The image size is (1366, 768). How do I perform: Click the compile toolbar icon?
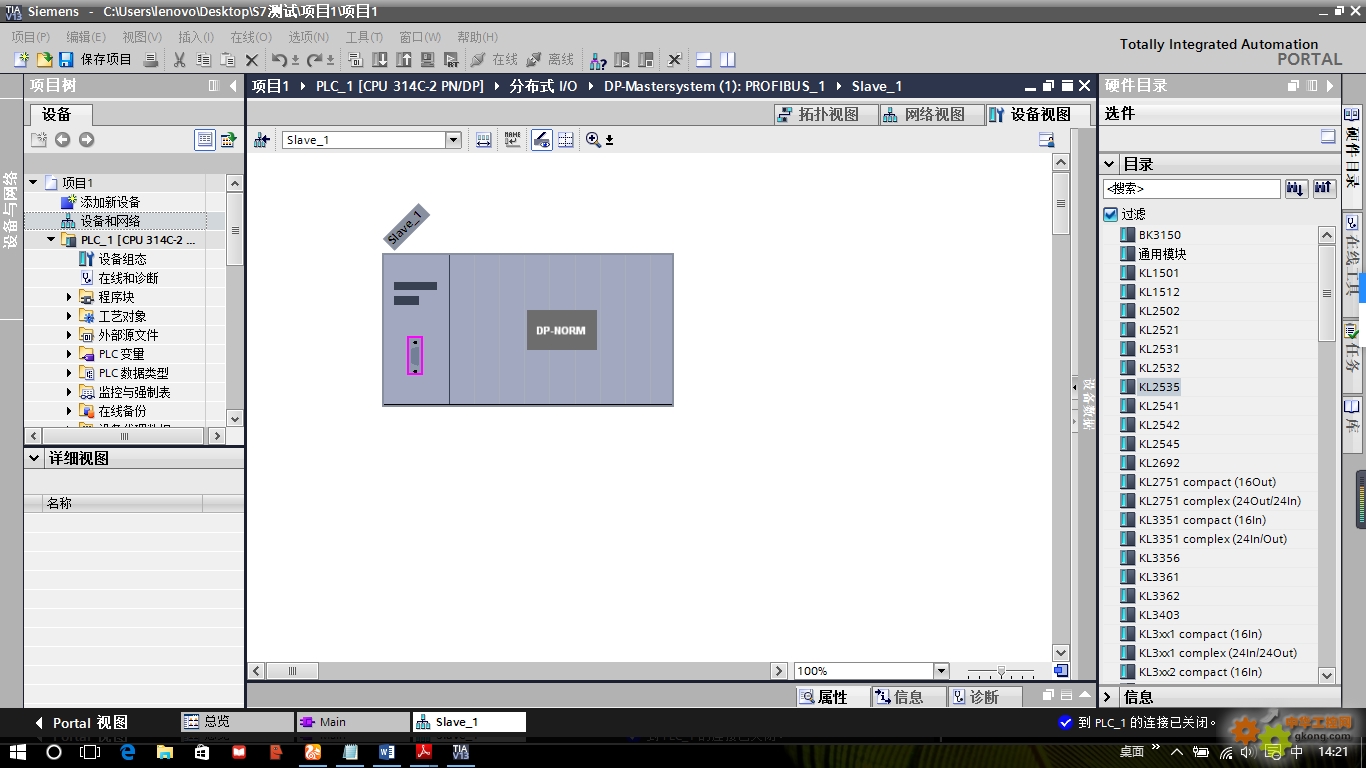(356, 60)
